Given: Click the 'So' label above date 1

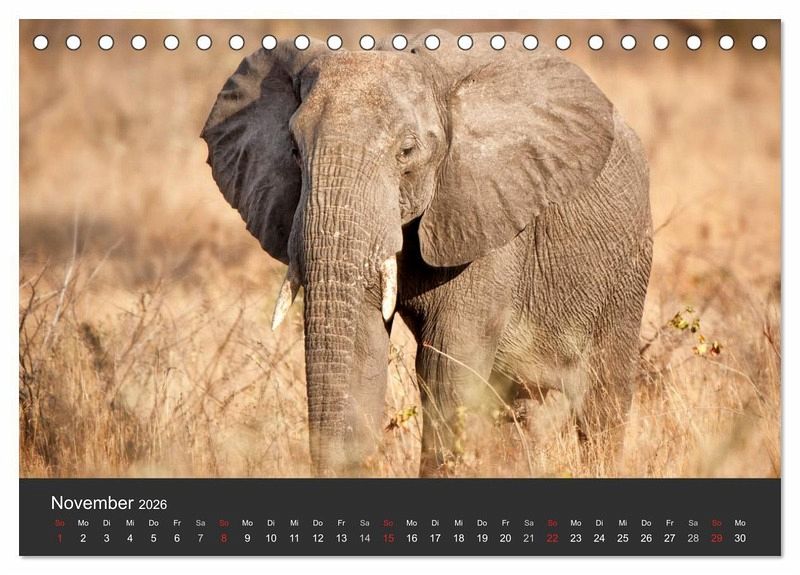Looking at the screenshot, I should point(59,523).
